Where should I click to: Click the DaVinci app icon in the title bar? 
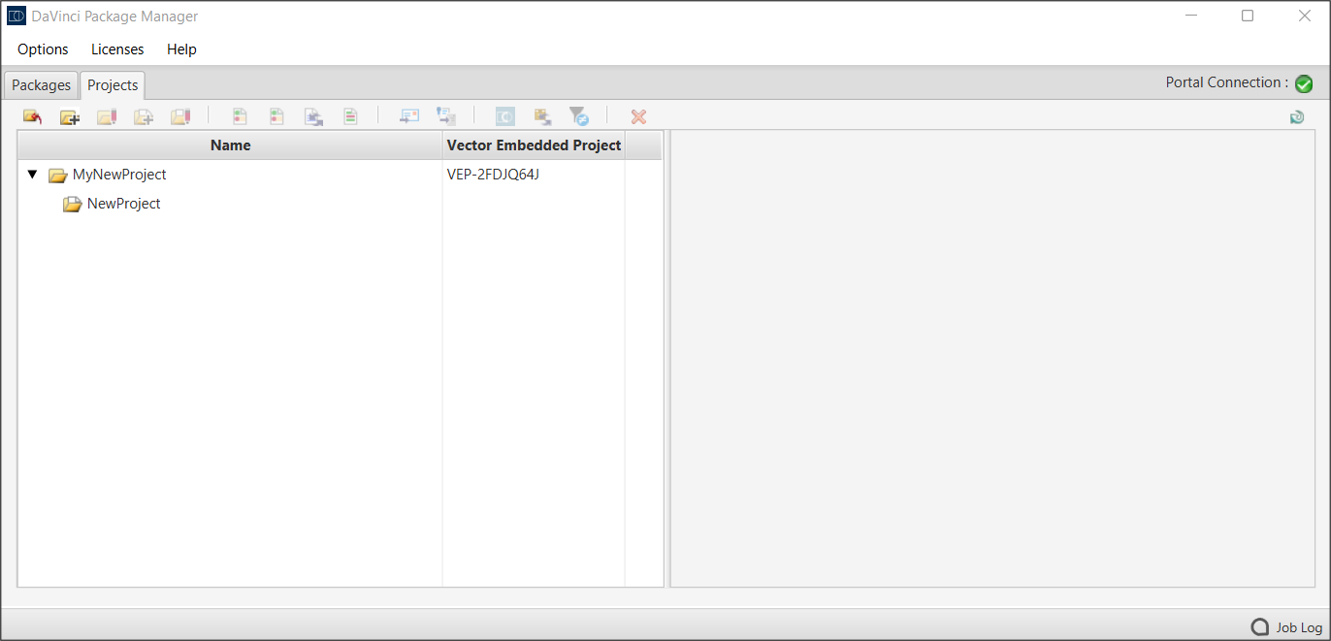(x=16, y=16)
